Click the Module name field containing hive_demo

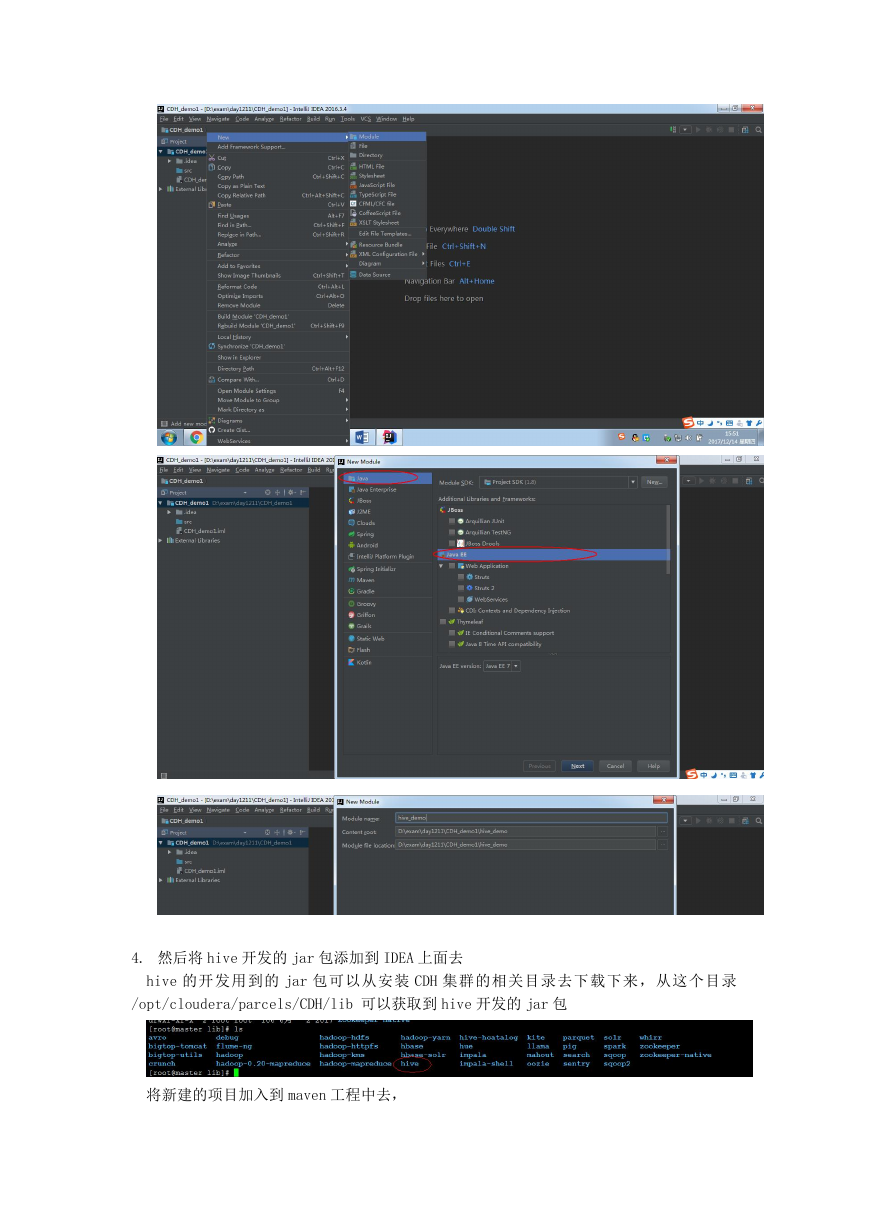(531, 818)
